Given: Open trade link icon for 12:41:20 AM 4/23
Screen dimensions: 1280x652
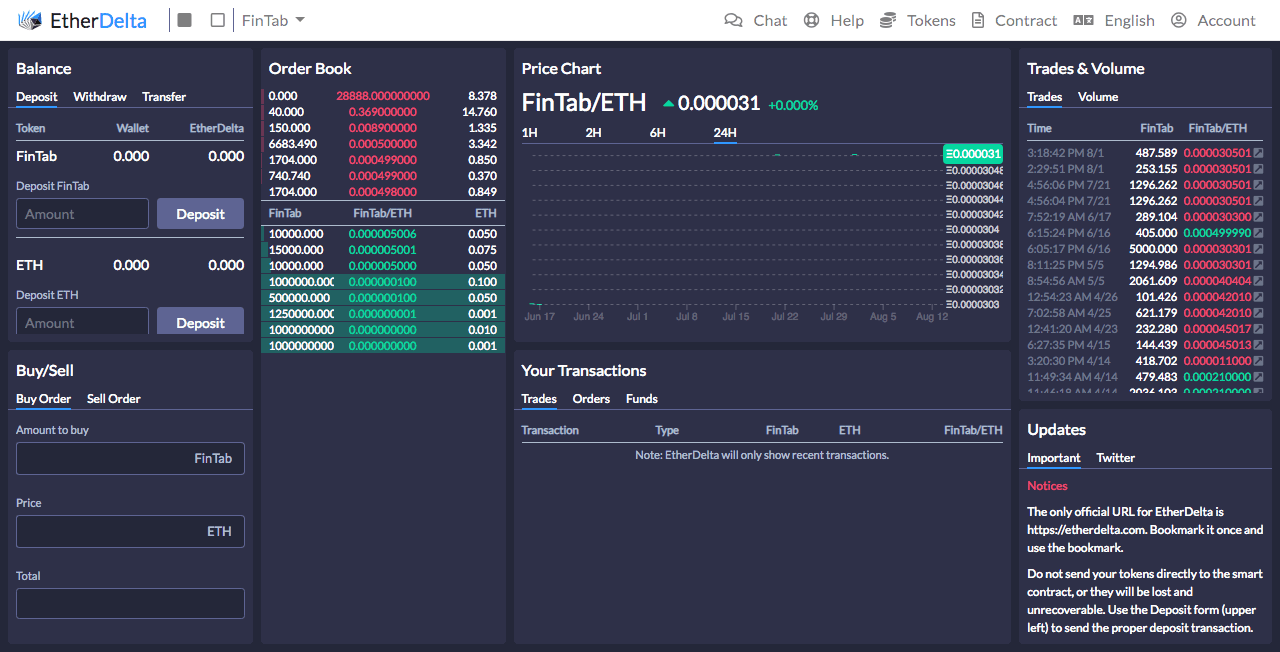Looking at the screenshot, I should coord(1258,329).
